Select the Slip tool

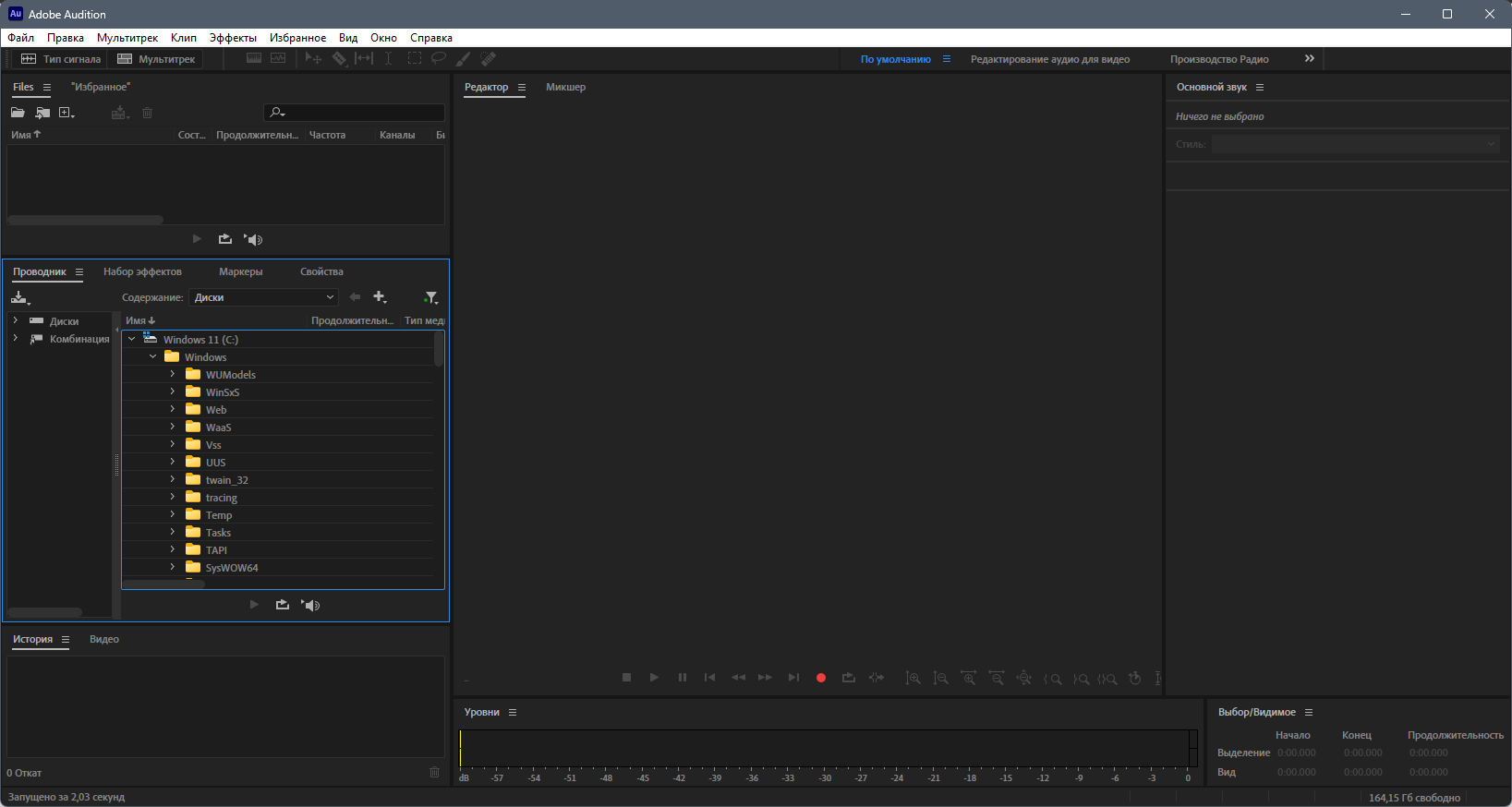[364, 58]
